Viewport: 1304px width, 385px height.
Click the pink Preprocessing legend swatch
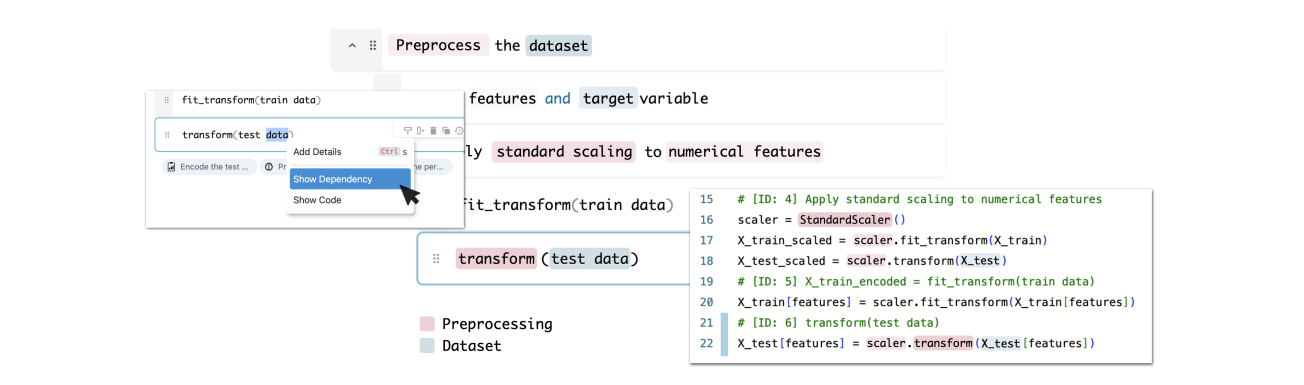[427, 324]
